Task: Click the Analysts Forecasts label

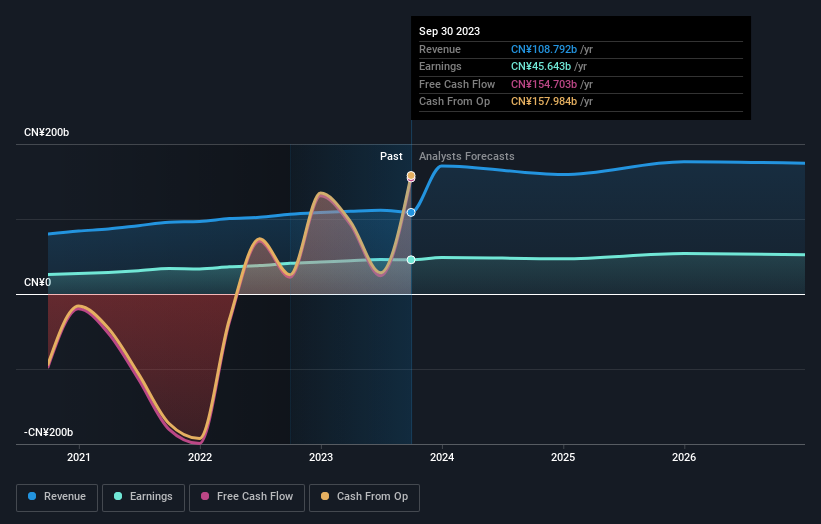Action: (x=467, y=156)
